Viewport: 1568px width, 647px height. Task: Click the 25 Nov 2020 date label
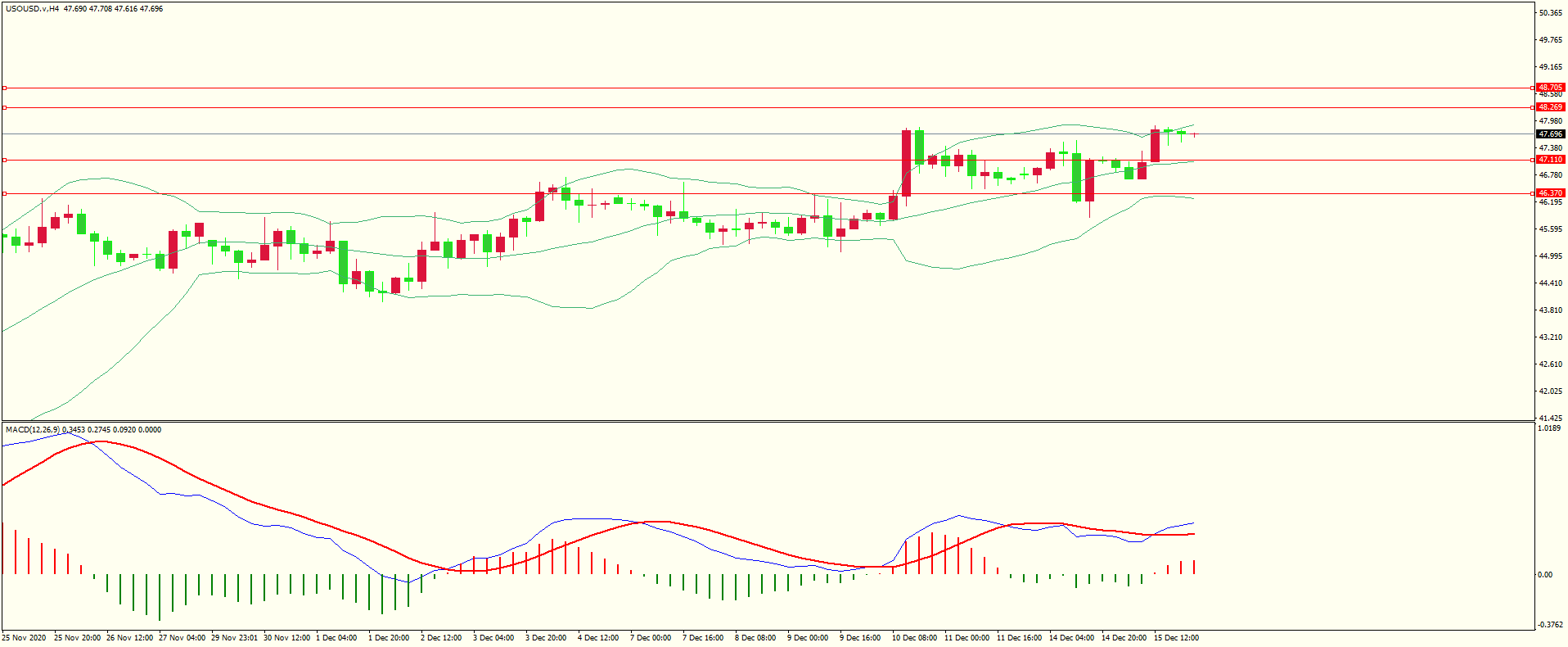[x=25, y=638]
